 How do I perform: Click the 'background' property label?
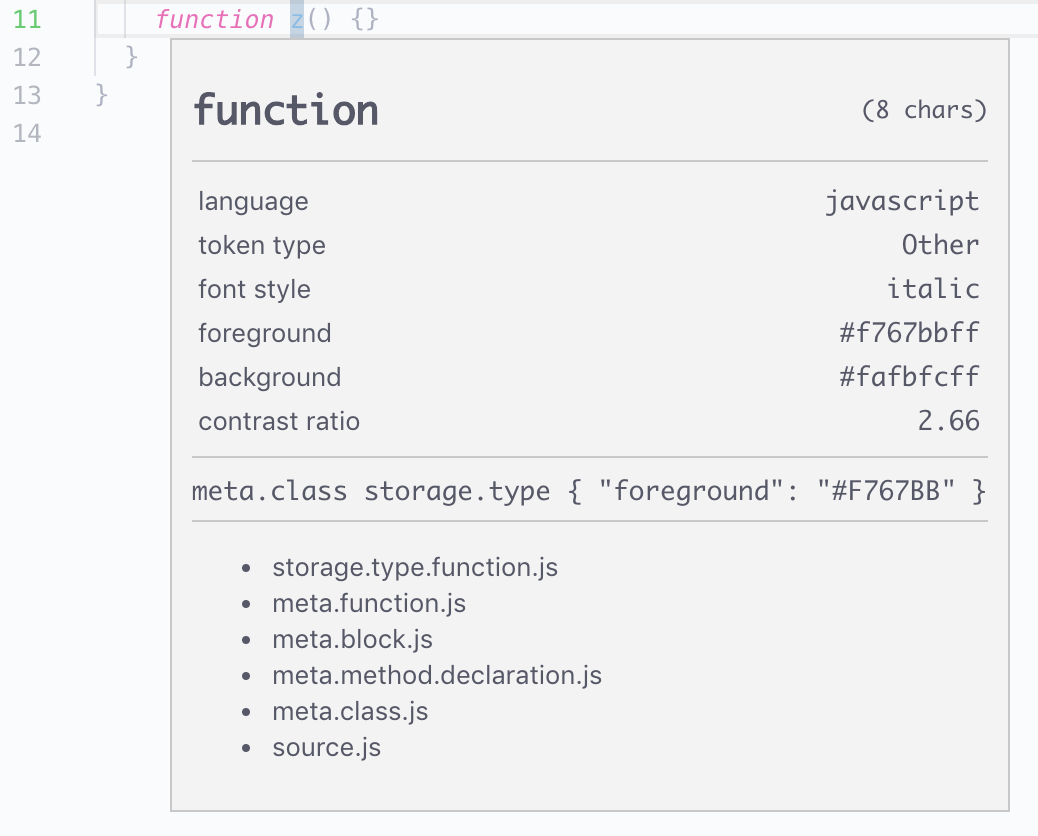[269, 377]
